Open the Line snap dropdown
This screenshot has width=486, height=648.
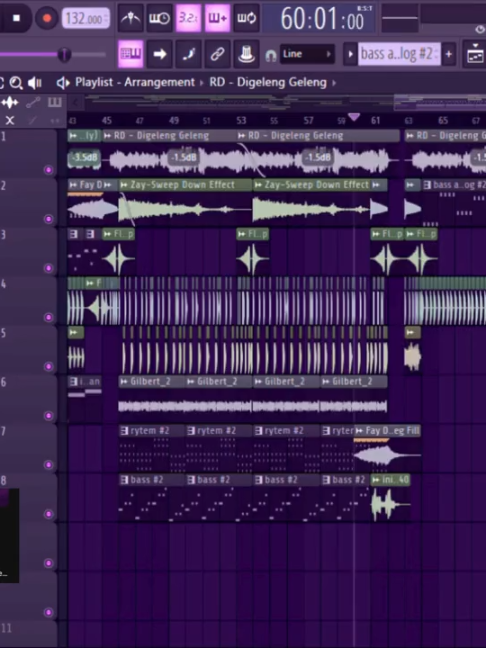tap(307, 54)
